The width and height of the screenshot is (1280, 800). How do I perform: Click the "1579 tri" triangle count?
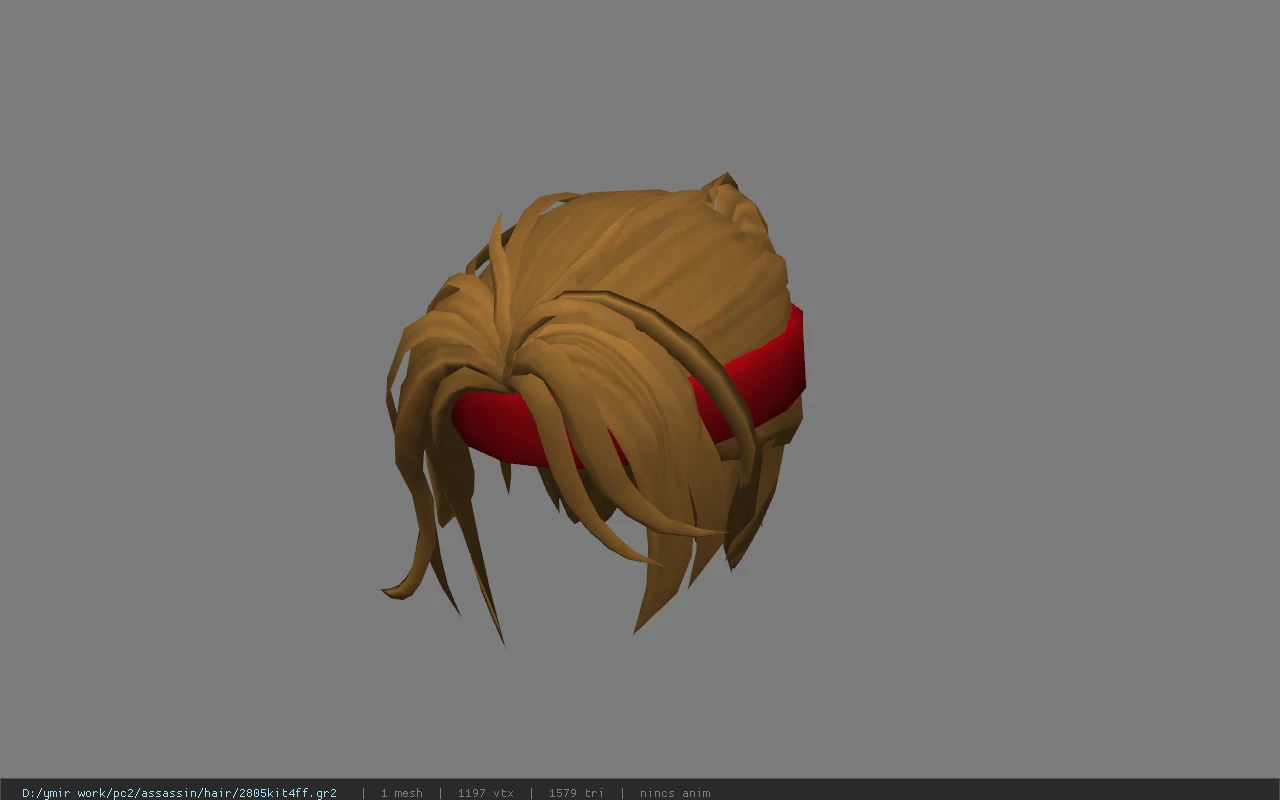pos(576,793)
